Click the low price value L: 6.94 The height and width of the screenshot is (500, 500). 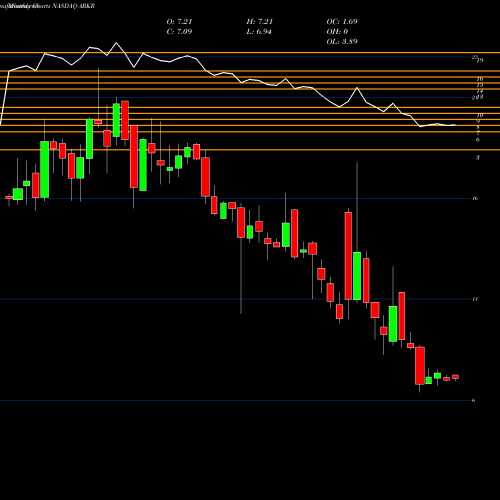coord(259,32)
